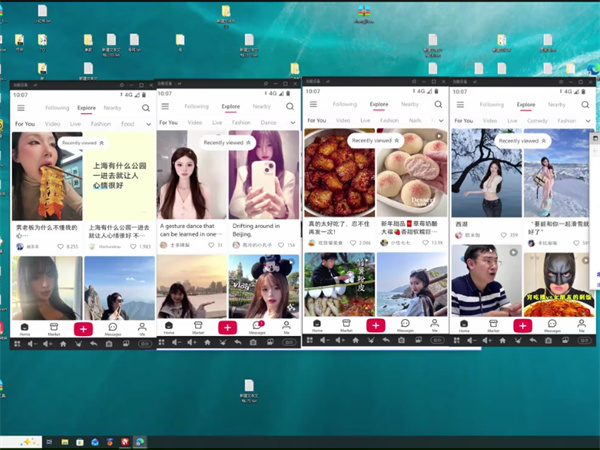Expand category list chevron in third phone window

441,121
